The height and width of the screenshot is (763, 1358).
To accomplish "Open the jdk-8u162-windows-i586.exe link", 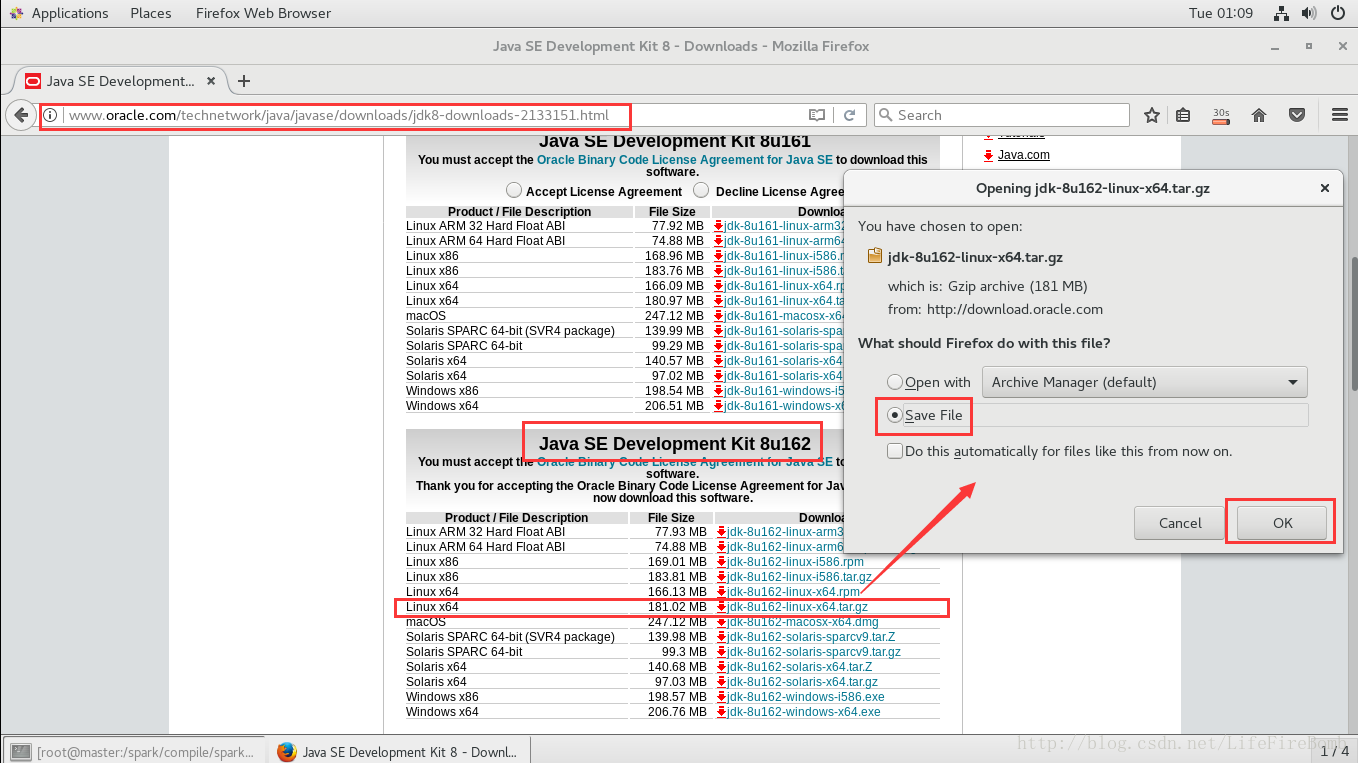I will pos(805,697).
